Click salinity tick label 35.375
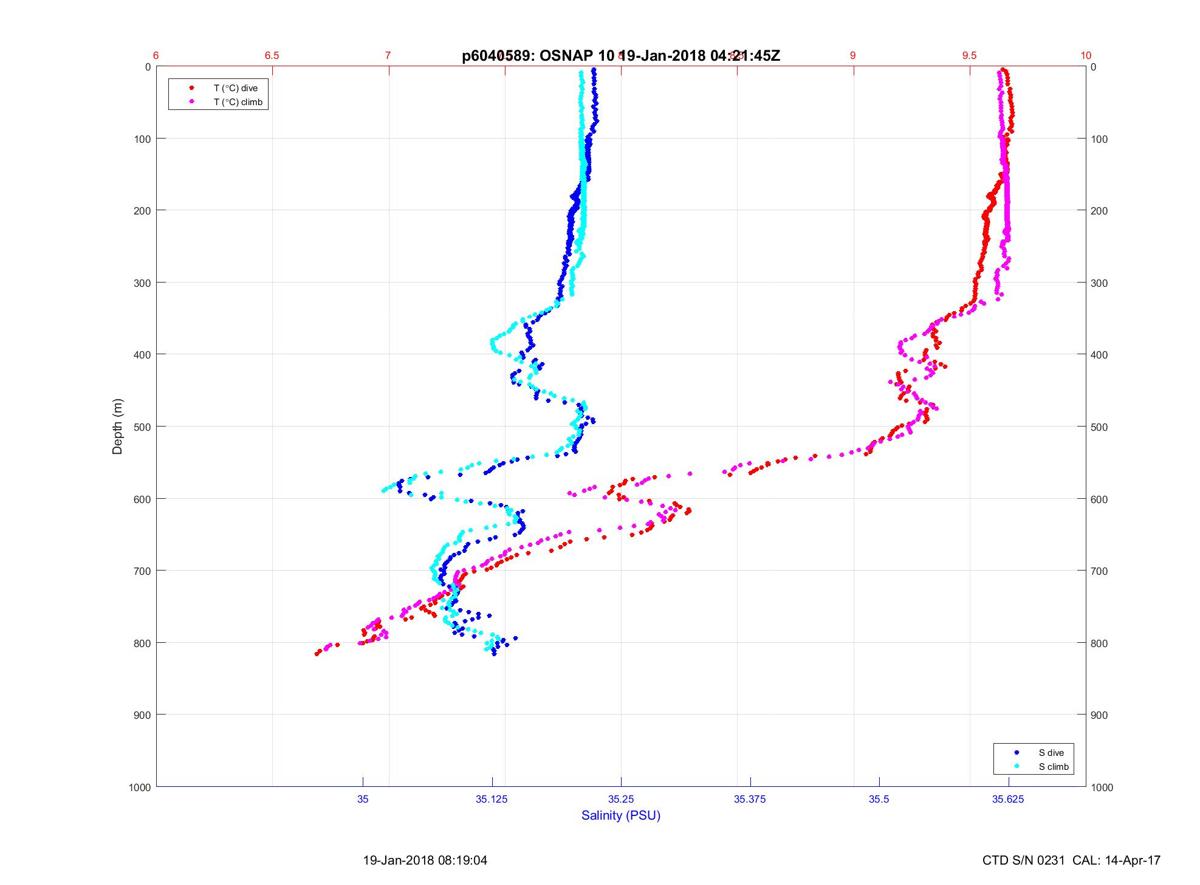 [x=750, y=799]
